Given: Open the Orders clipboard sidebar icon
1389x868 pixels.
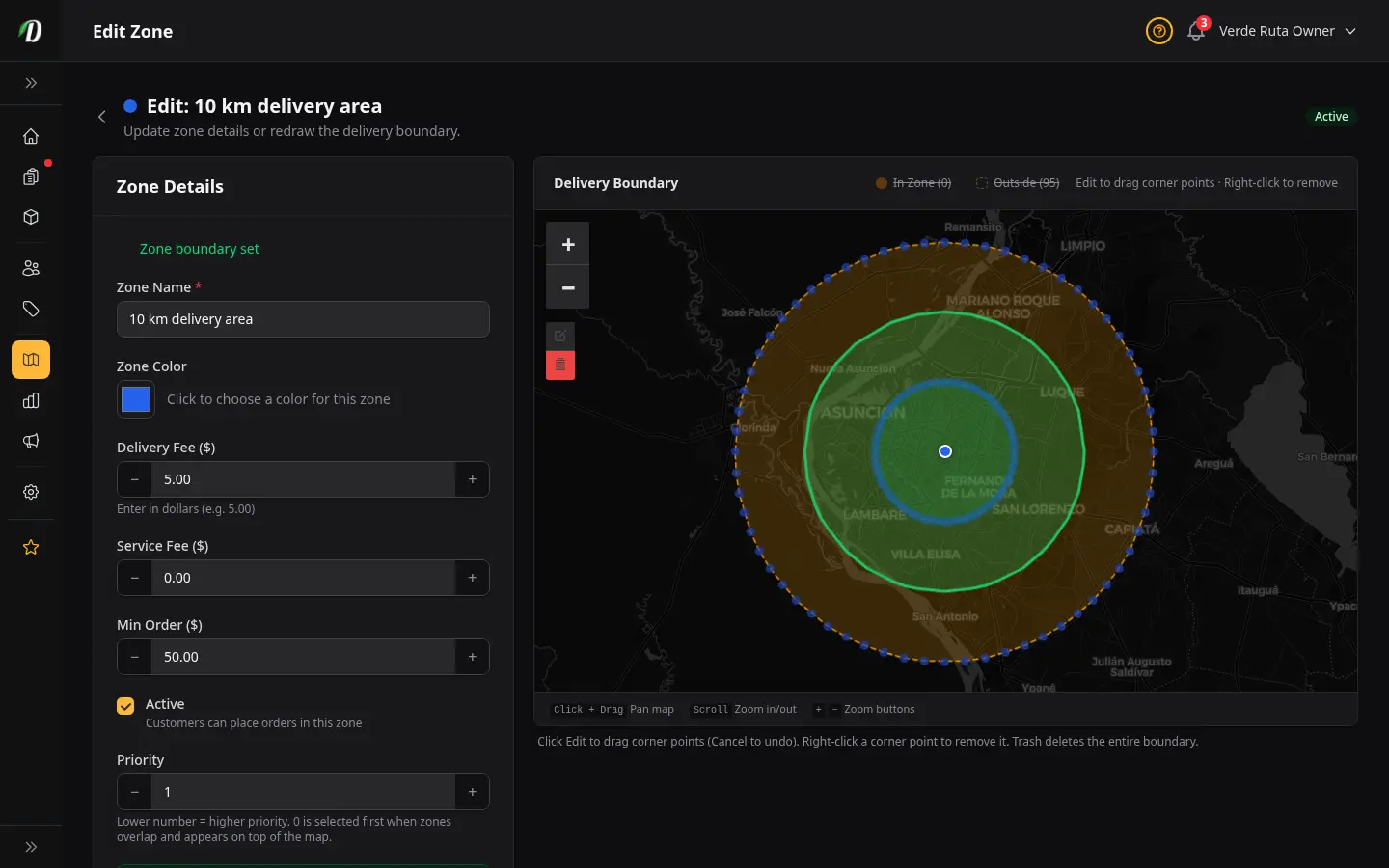Looking at the screenshot, I should coord(31,176).
